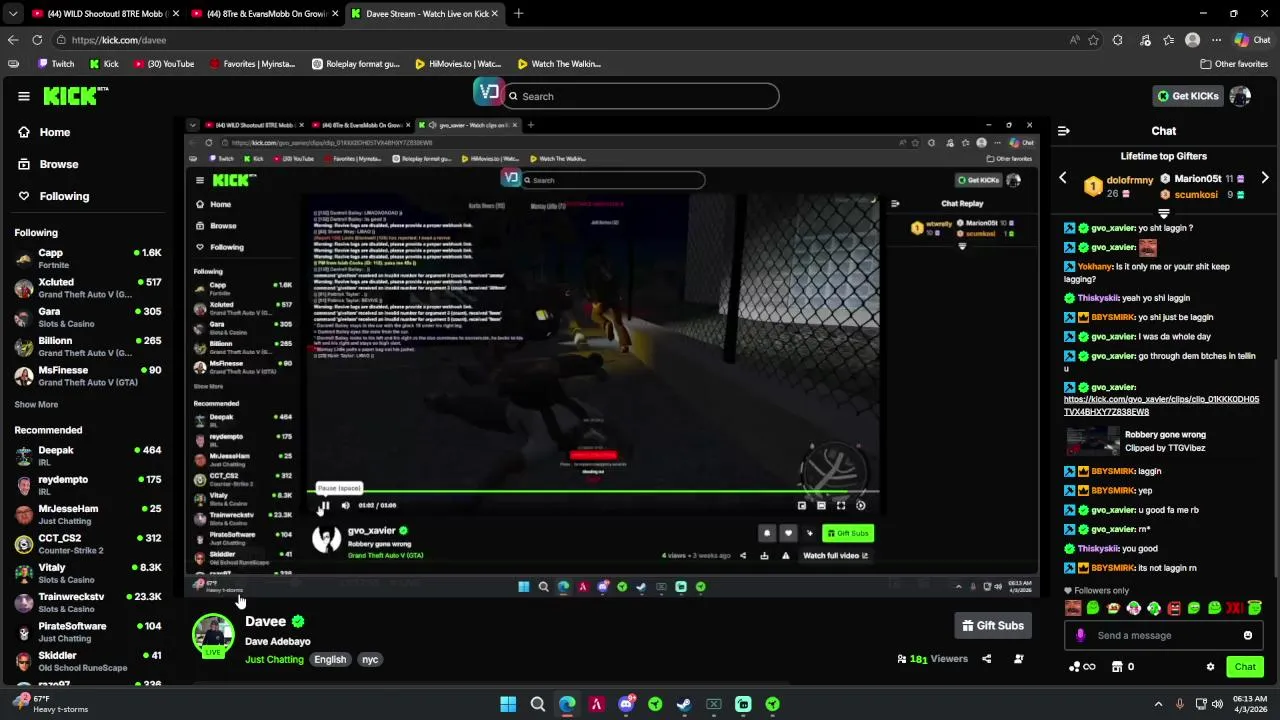Open Copilot Chat in the browser toolbar

pos(1251,40)
